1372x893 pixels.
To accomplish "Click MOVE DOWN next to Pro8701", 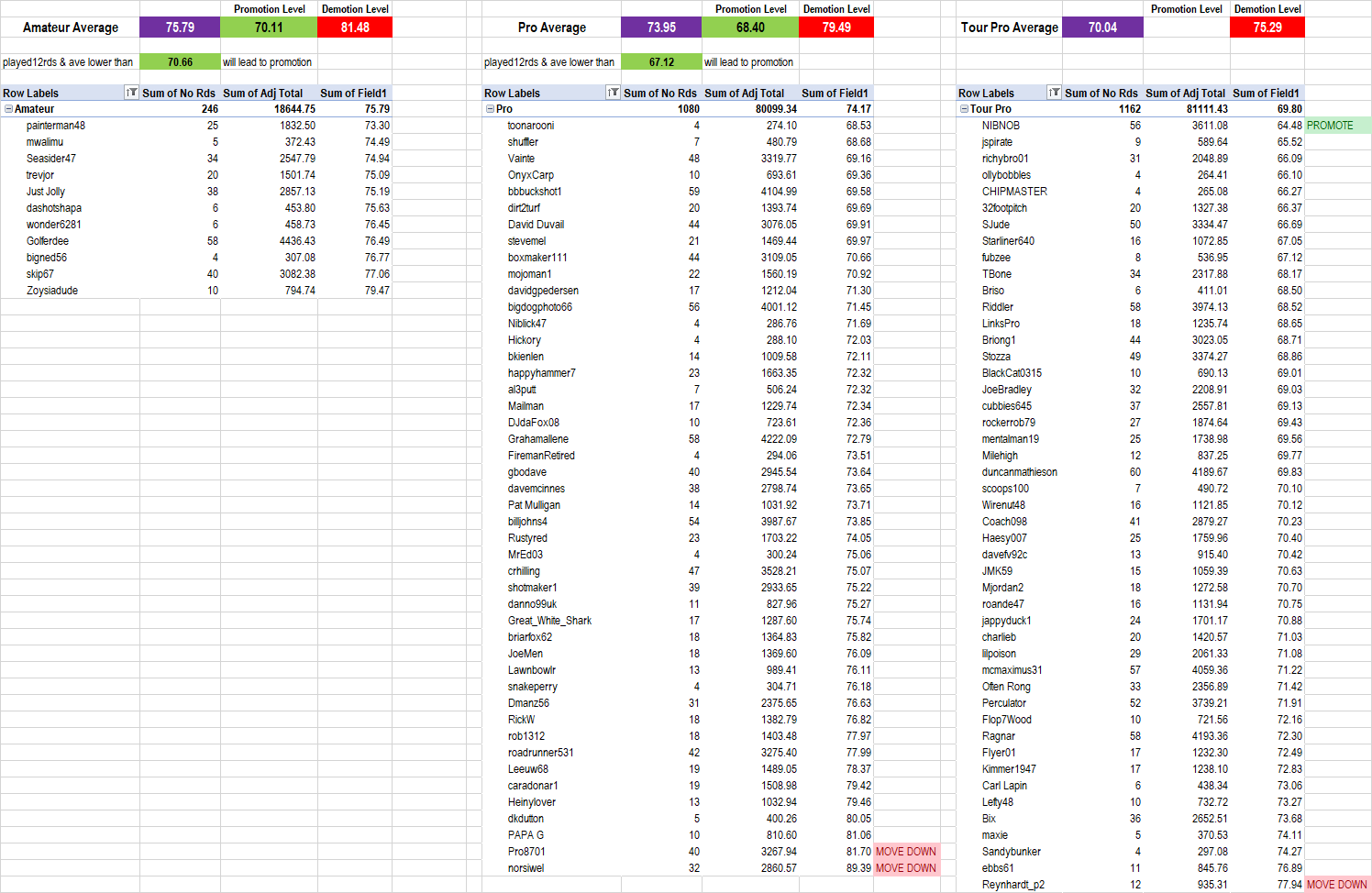I will tap(906, 852).
